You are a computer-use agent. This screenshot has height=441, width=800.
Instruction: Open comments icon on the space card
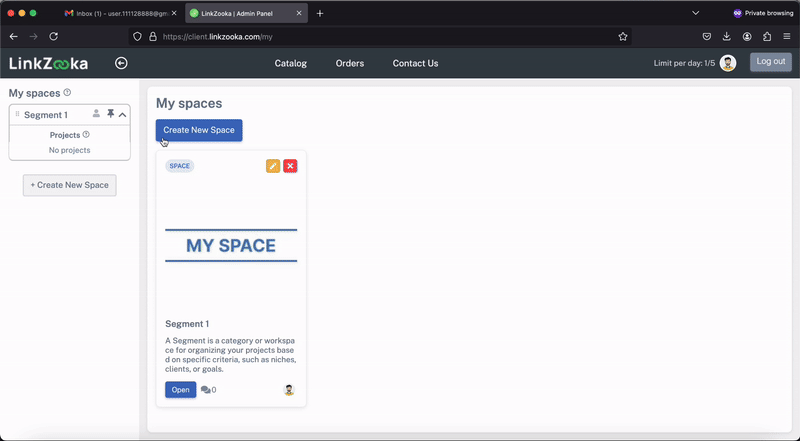coord(206,390)
